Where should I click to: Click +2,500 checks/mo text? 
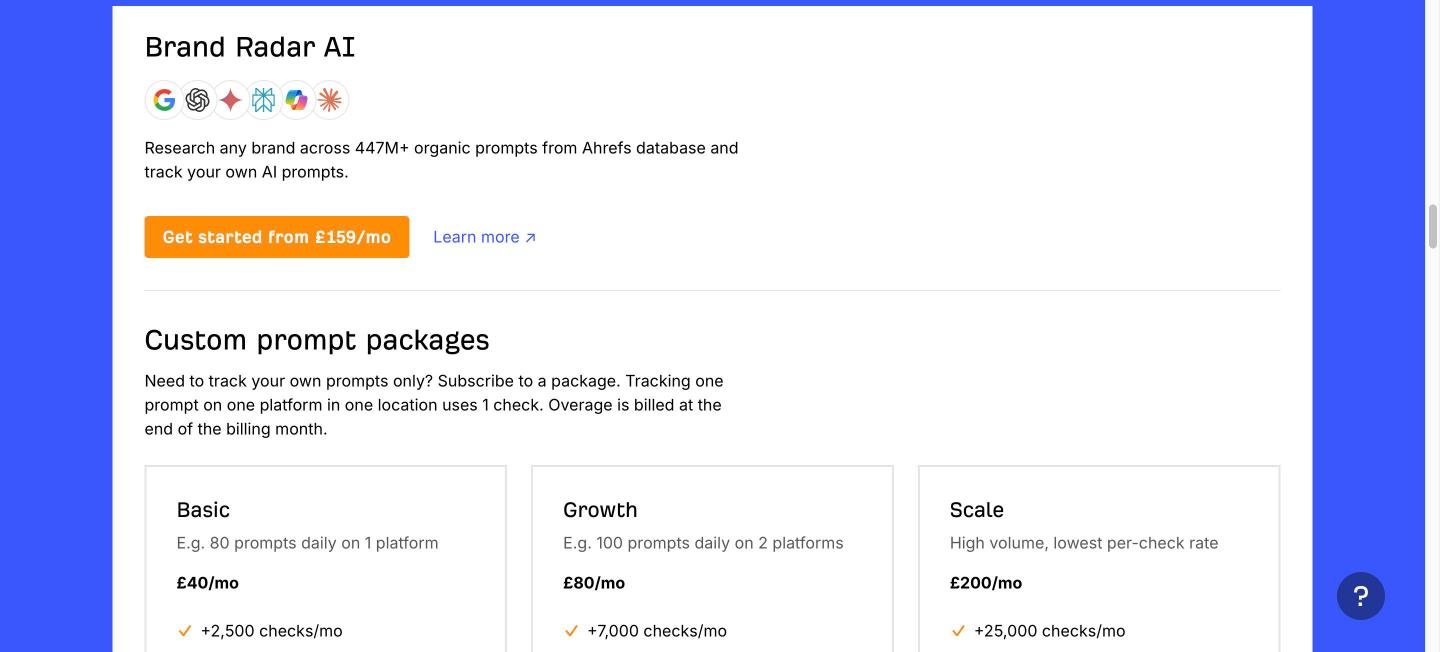272,631
